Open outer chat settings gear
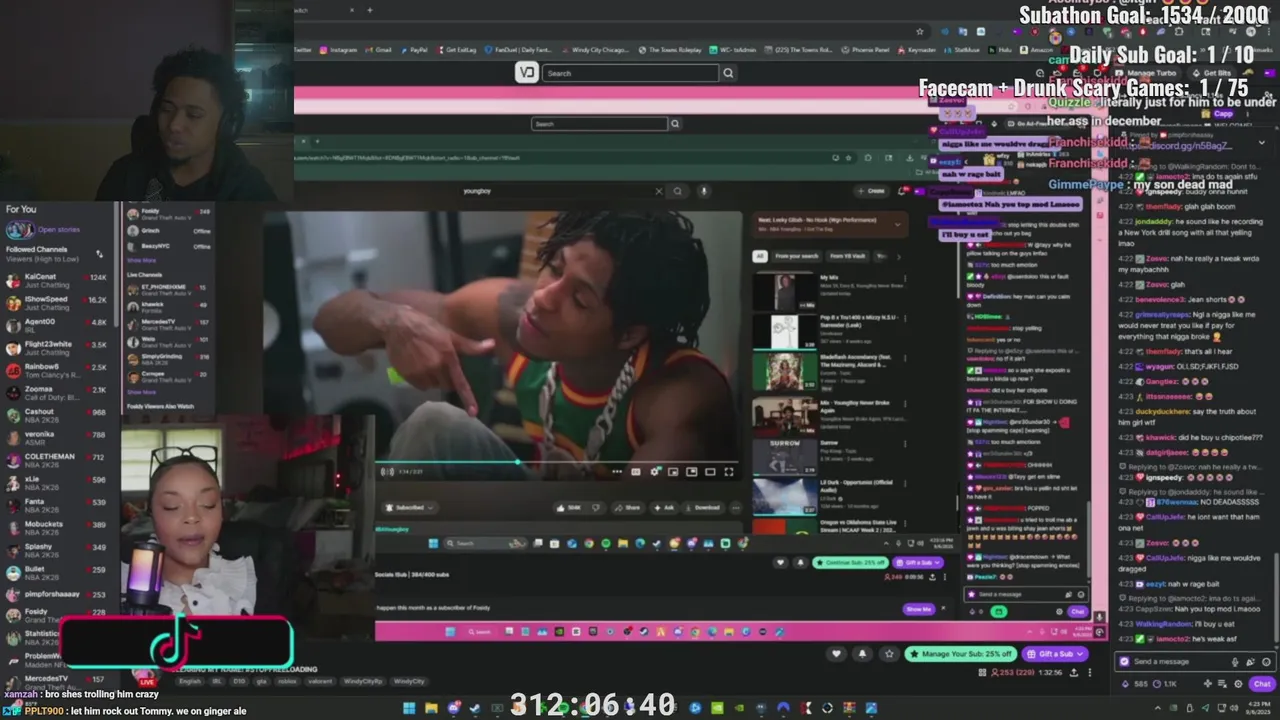The height and width of the screenshot is (720, 1280). coord(1238,684)
